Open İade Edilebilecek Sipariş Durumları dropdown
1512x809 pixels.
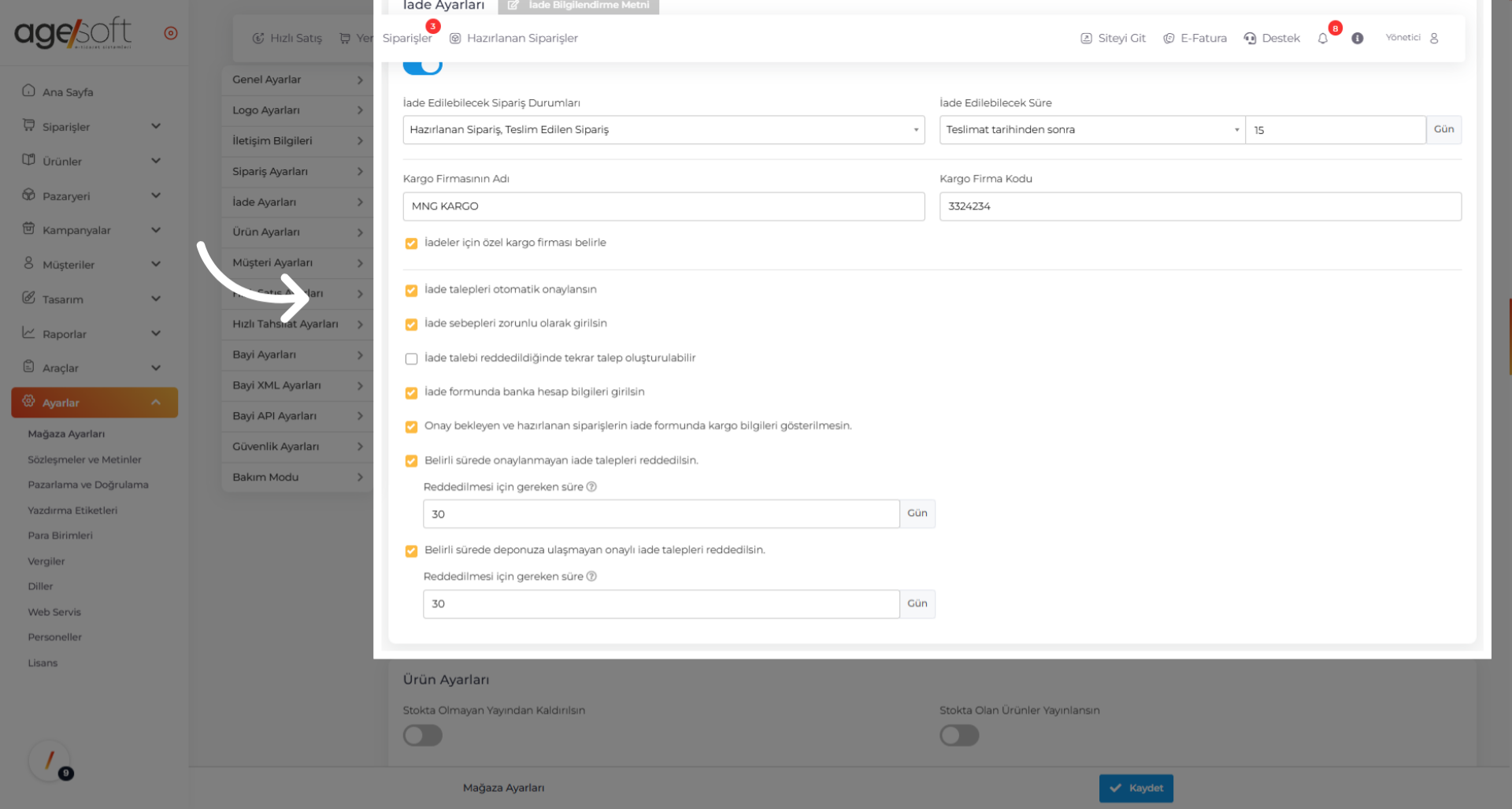[663, 130]
